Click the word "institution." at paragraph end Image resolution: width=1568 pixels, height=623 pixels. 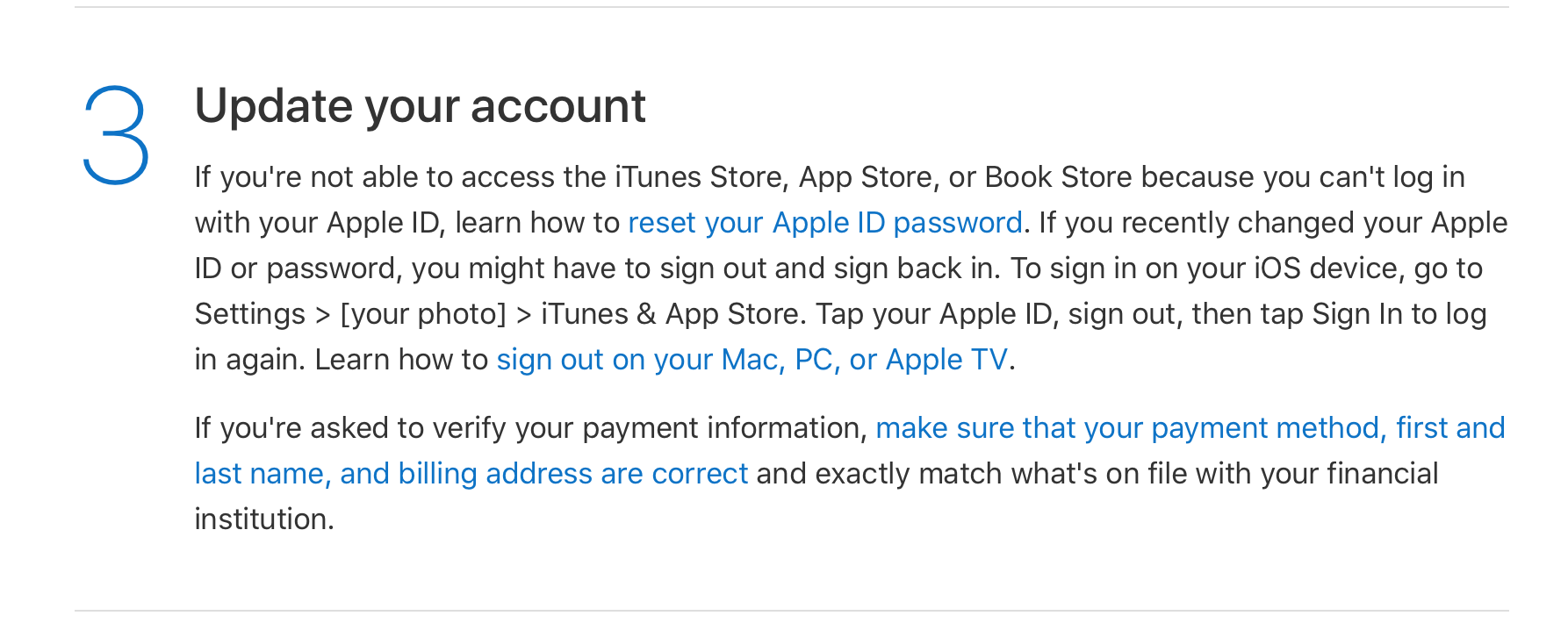[264, 519]
